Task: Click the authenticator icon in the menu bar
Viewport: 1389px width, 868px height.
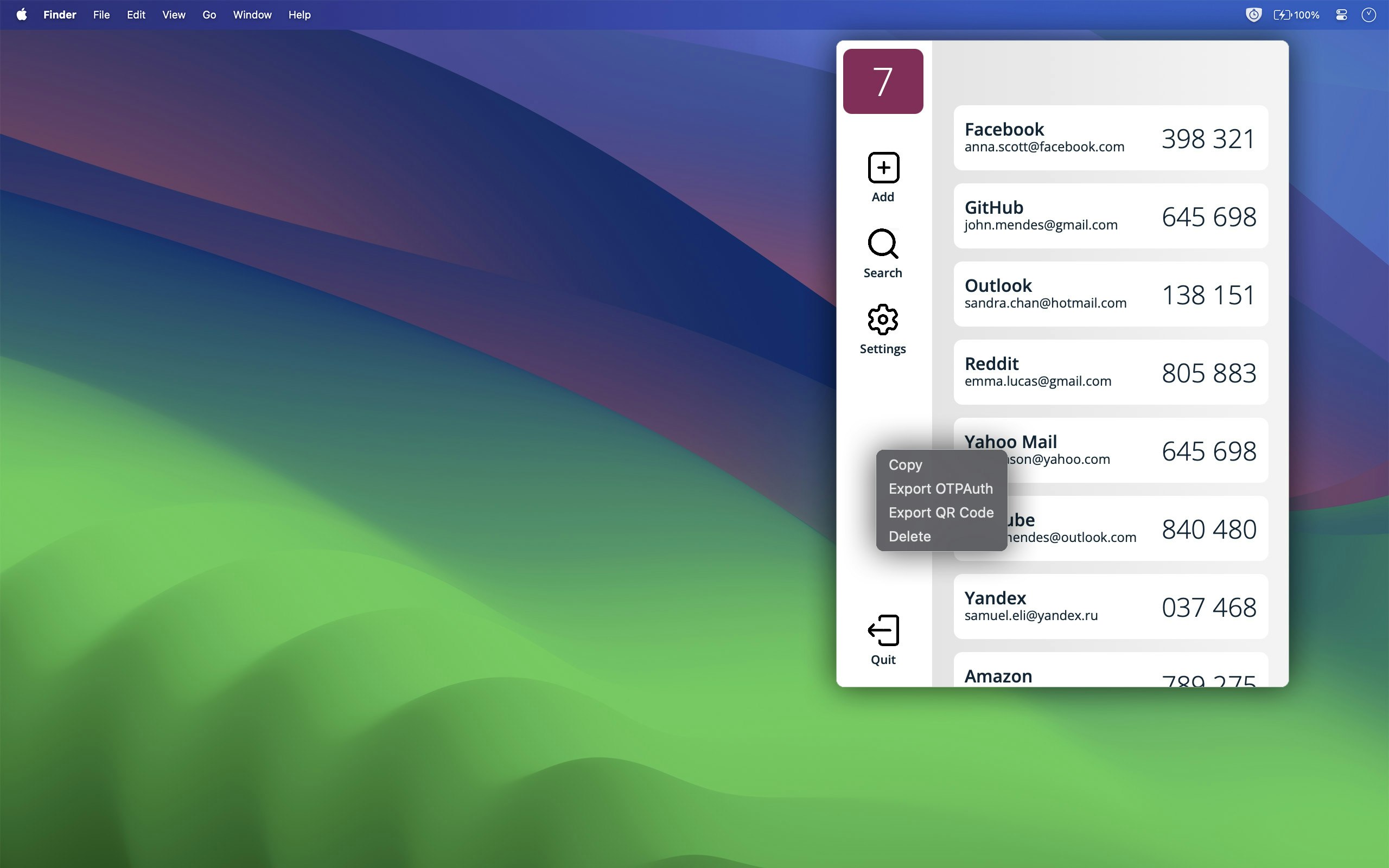Action: point(1253,15)
